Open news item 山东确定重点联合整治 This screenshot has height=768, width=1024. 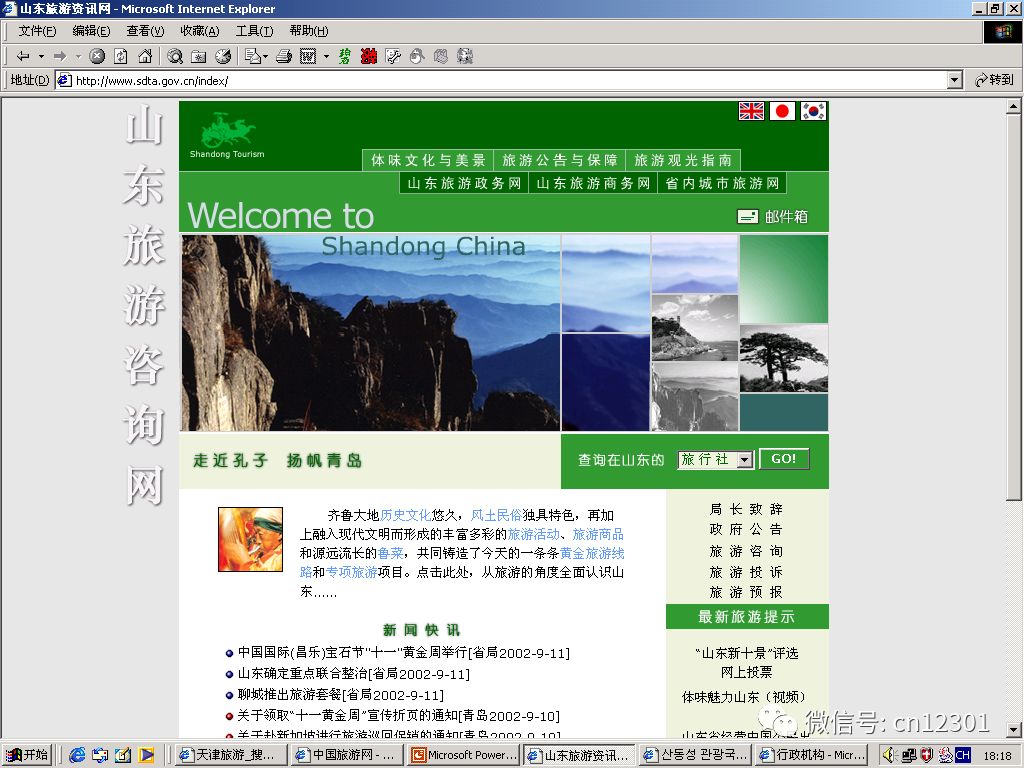(353, 673)
